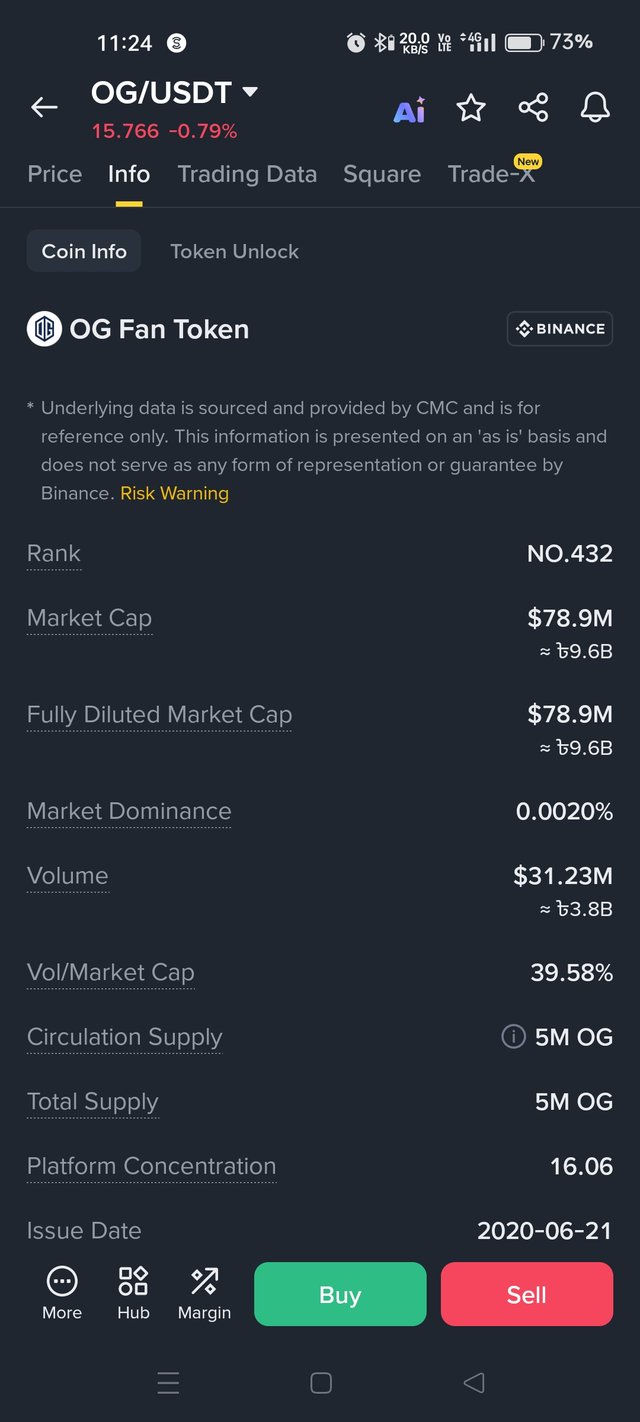Open the AI assistant icon

pos(409,109)
